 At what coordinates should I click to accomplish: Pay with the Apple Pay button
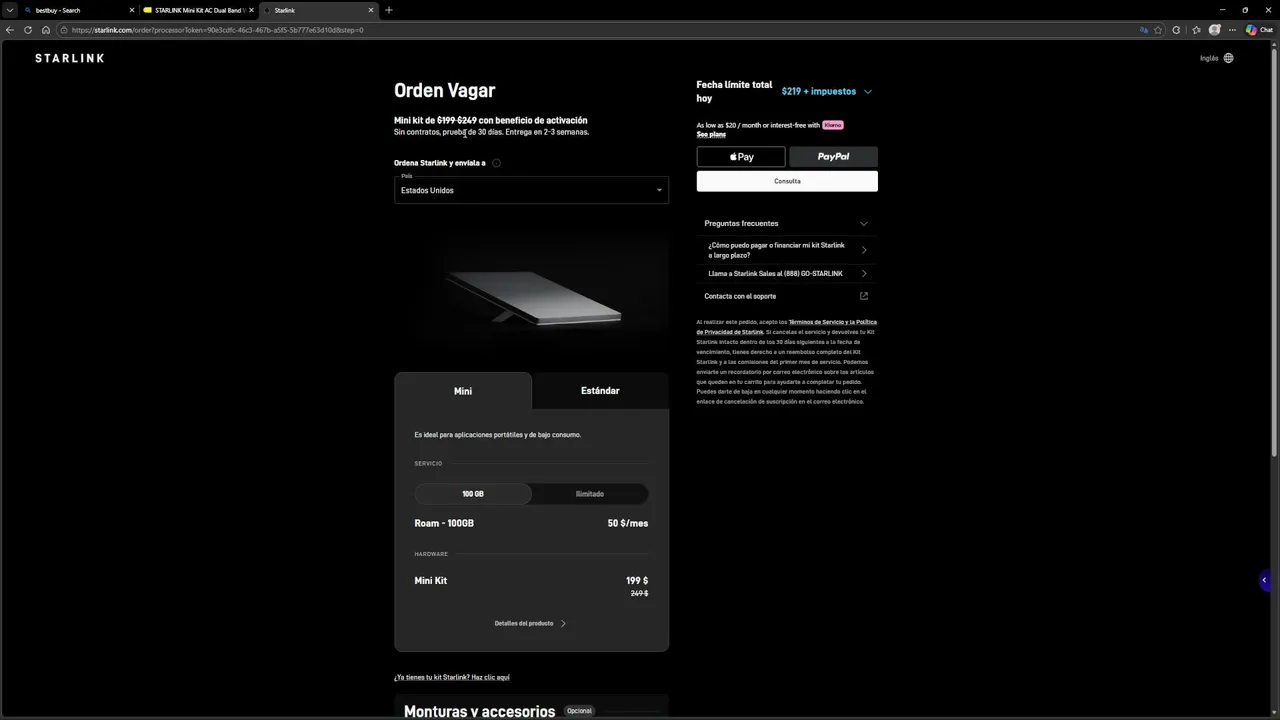click(741, 156)
